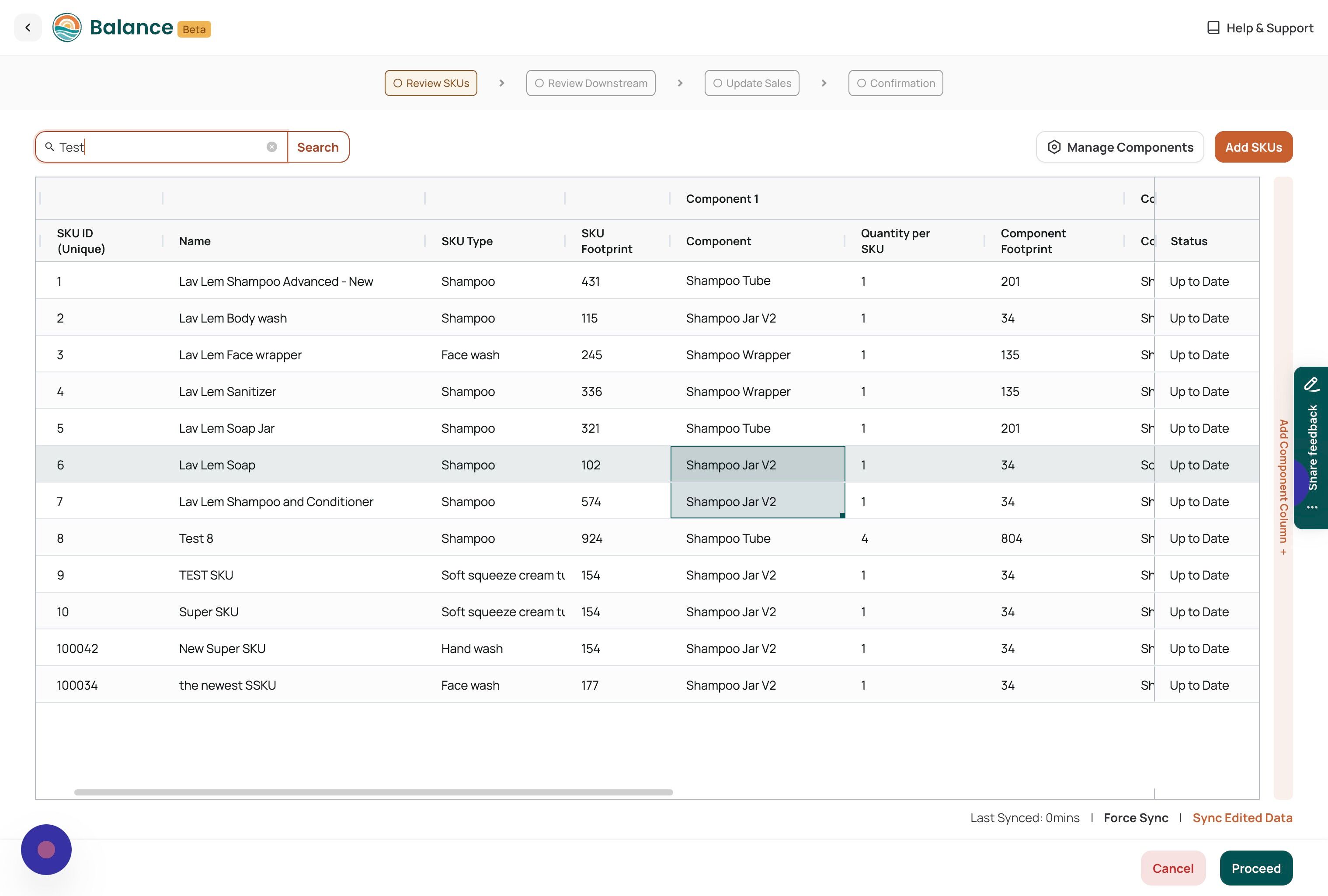The width and height of the screenshot is (1328, 896).
Task: Click the Component Footprint column header
Action: coord(1054,241)
